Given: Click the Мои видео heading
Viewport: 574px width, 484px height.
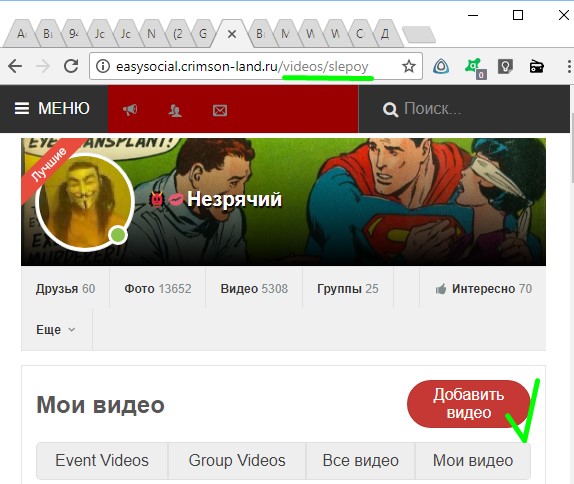Looking at the screenshot, I should tap(101, 405).
